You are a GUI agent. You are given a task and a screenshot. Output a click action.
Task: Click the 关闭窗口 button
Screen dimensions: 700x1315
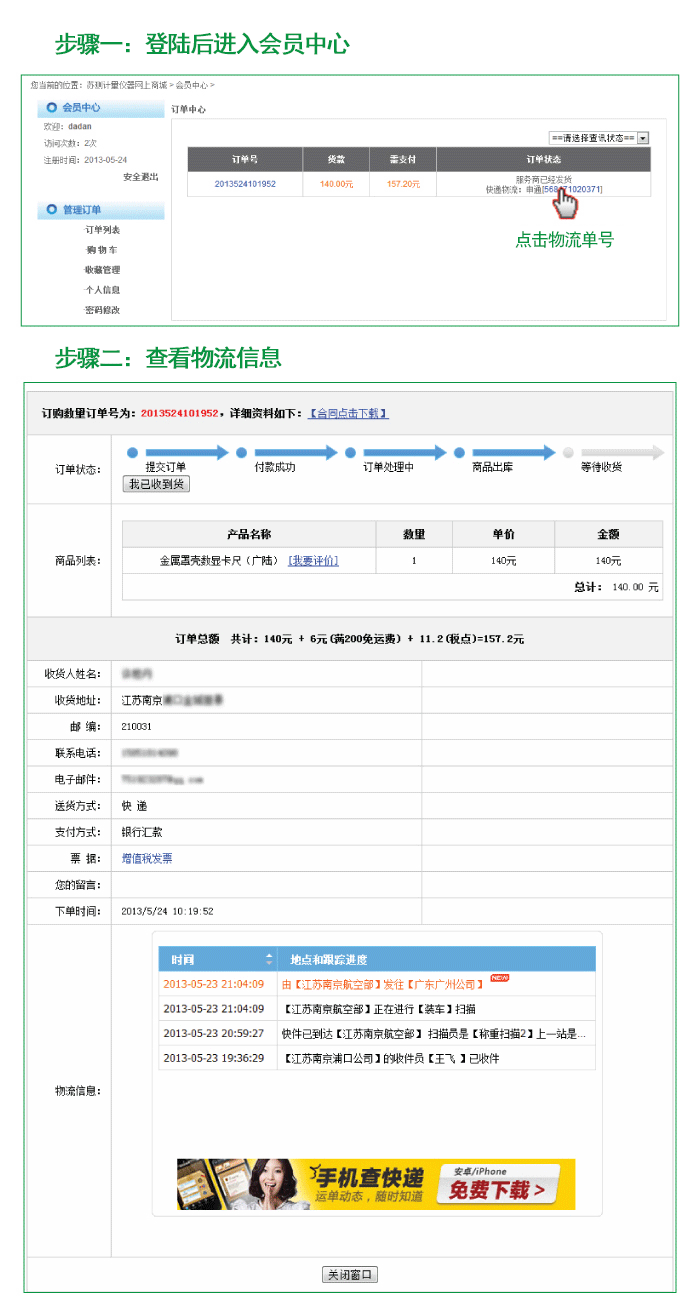point(350,1274)
